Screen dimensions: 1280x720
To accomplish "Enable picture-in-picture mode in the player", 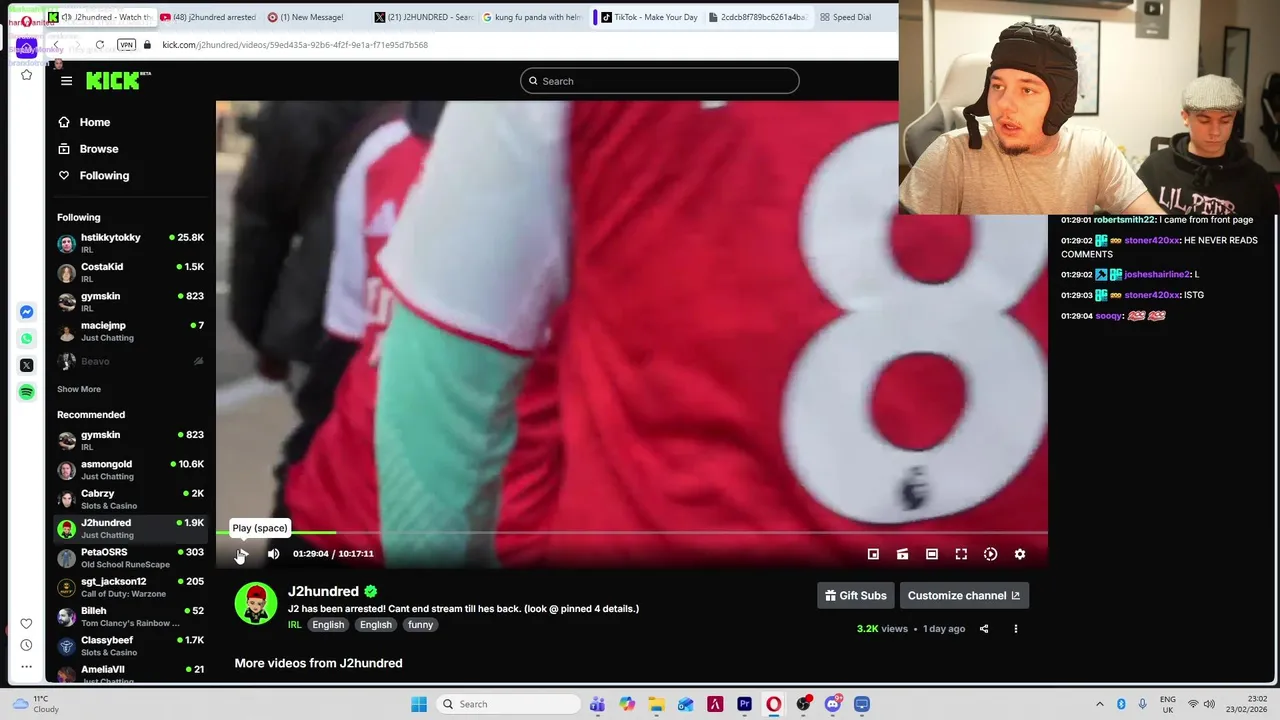I will tap(873, 554).
